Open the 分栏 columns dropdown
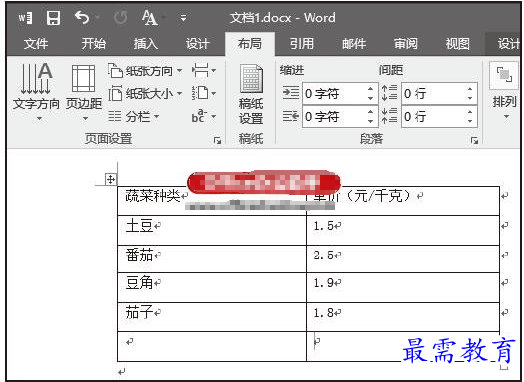524x382 pixels. tap(134, 117)
